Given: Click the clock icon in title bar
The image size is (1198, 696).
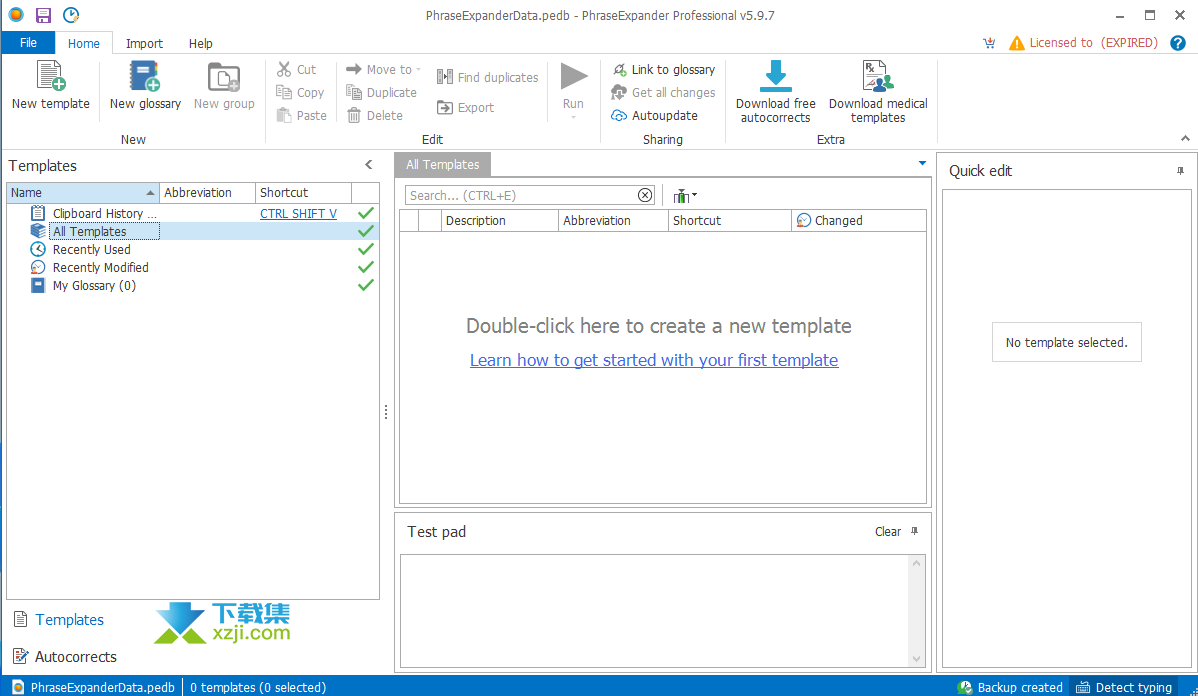Looking at the screenshot, I should pyautogui.click(x=70, y=15).
